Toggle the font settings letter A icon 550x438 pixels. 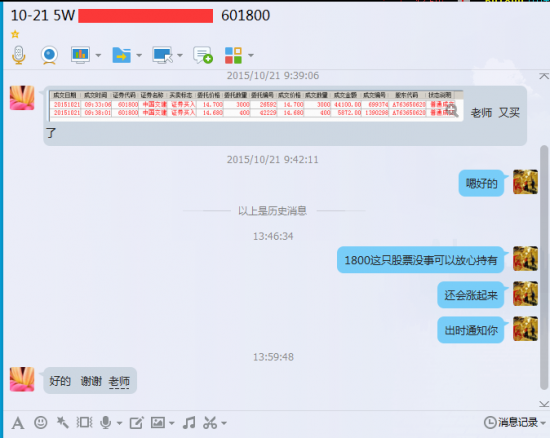18,423
